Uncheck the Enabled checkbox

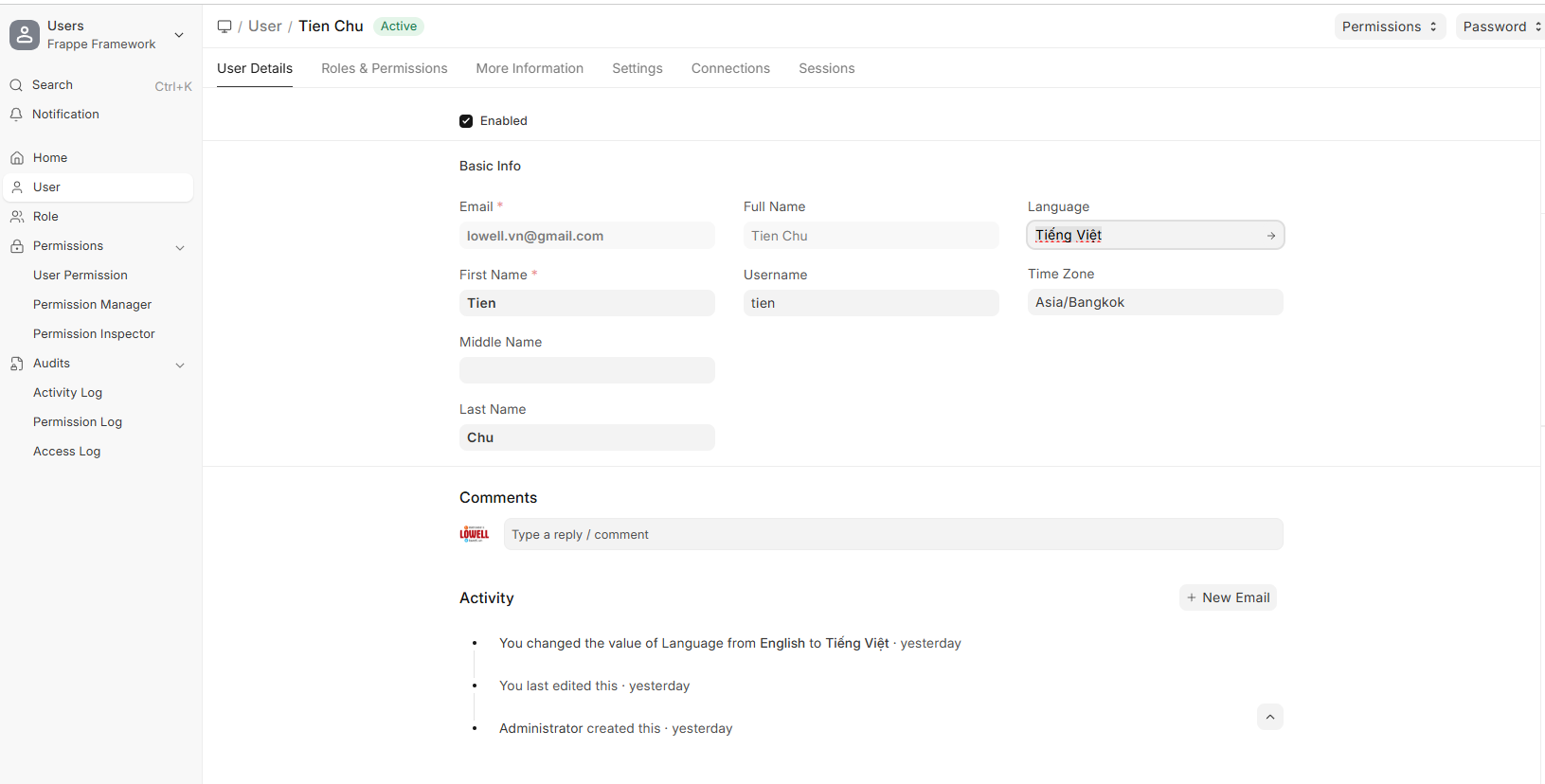point(466,121)
